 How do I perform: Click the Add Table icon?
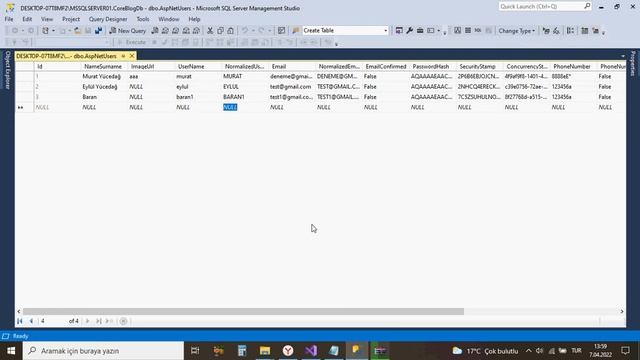585,31
